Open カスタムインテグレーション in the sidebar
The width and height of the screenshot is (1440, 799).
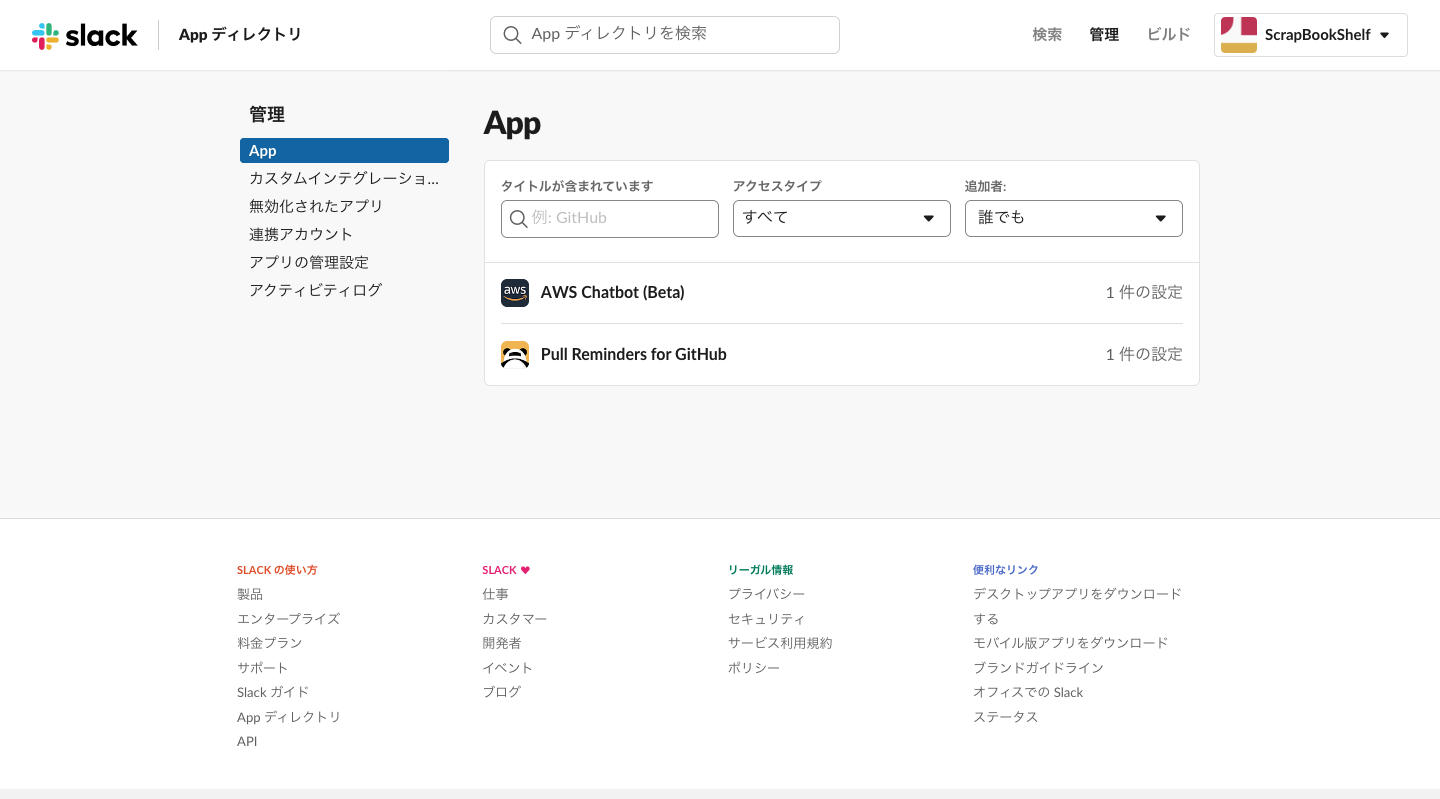pos(343,179)
